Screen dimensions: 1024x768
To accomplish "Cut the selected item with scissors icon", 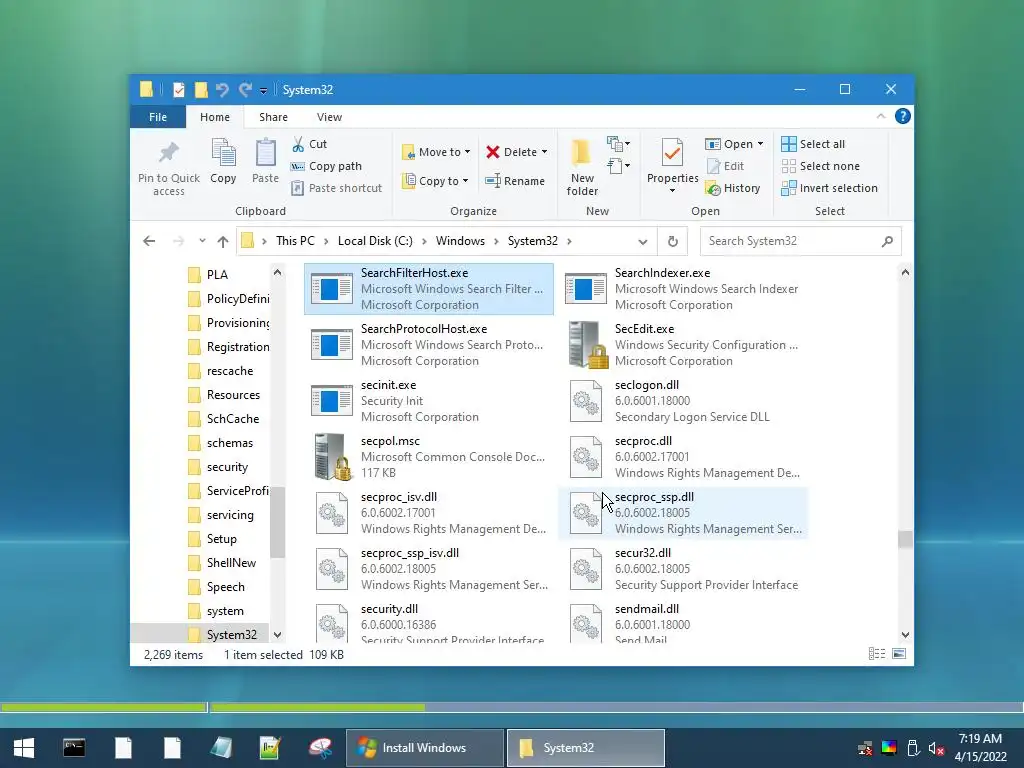I will click(298, 144).
